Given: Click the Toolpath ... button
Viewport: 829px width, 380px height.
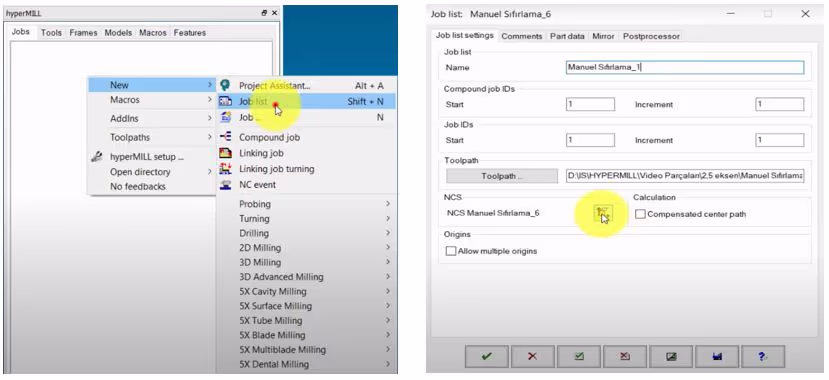Looking at the screenshot, I should pos(502,176).
